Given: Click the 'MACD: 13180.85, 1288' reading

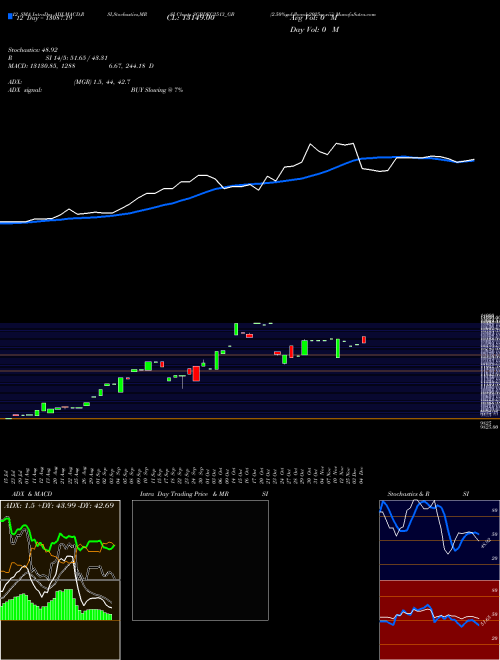Looking at the screenshot, I should (41, 66).
